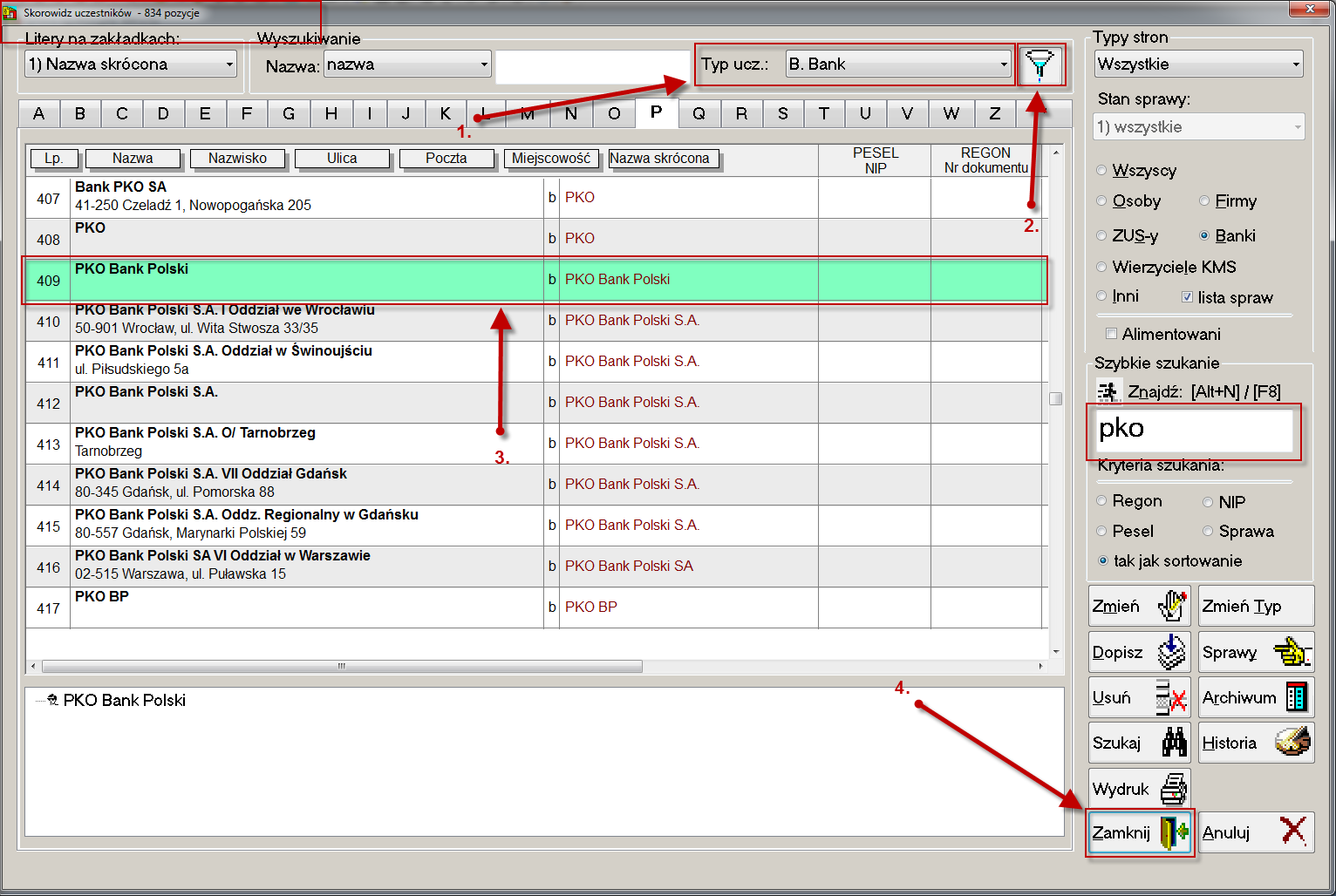This screenshot has width=1336, height=896.
Task: Click the vertical scrollbar thumb of the list
Action: (x=1055, y=398)
